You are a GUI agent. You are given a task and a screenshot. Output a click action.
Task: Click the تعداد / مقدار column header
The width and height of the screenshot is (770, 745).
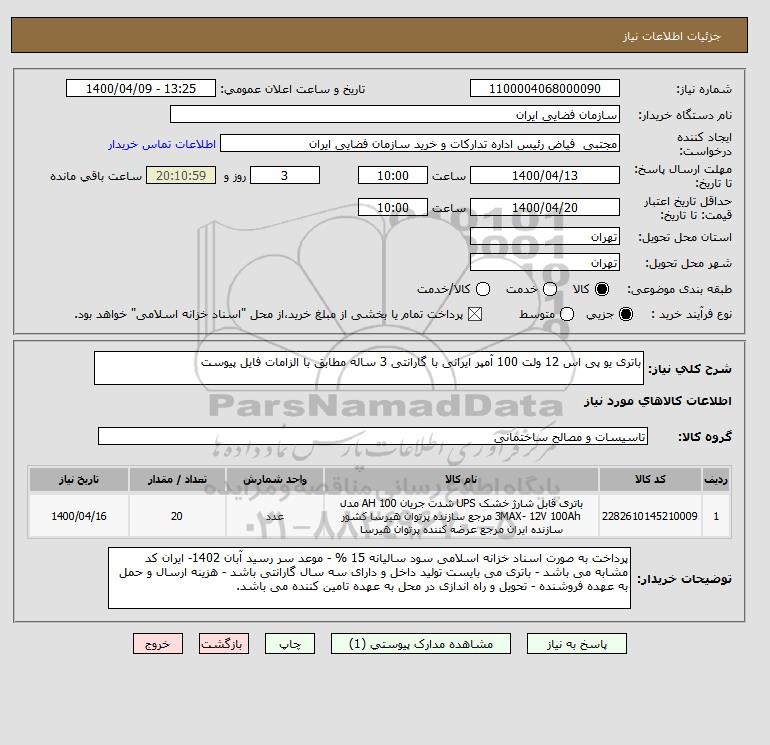(177, 479)
